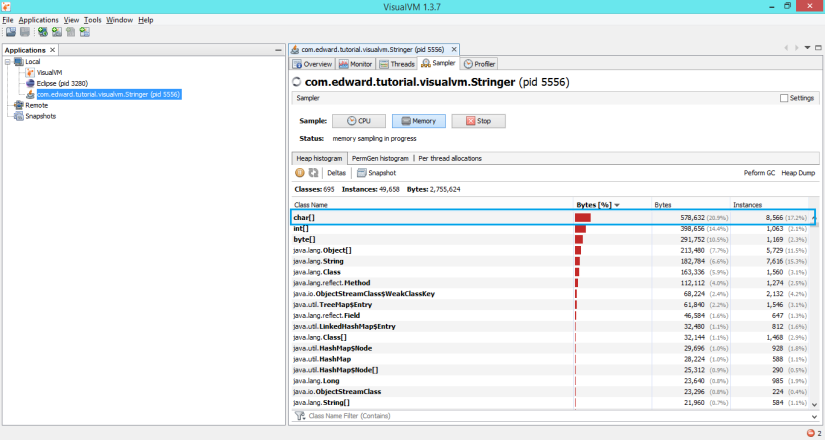The height and width of the screenshot is (440, 825).
Task: Sort by Bytes [%] column header
Action: click(597, 204)
